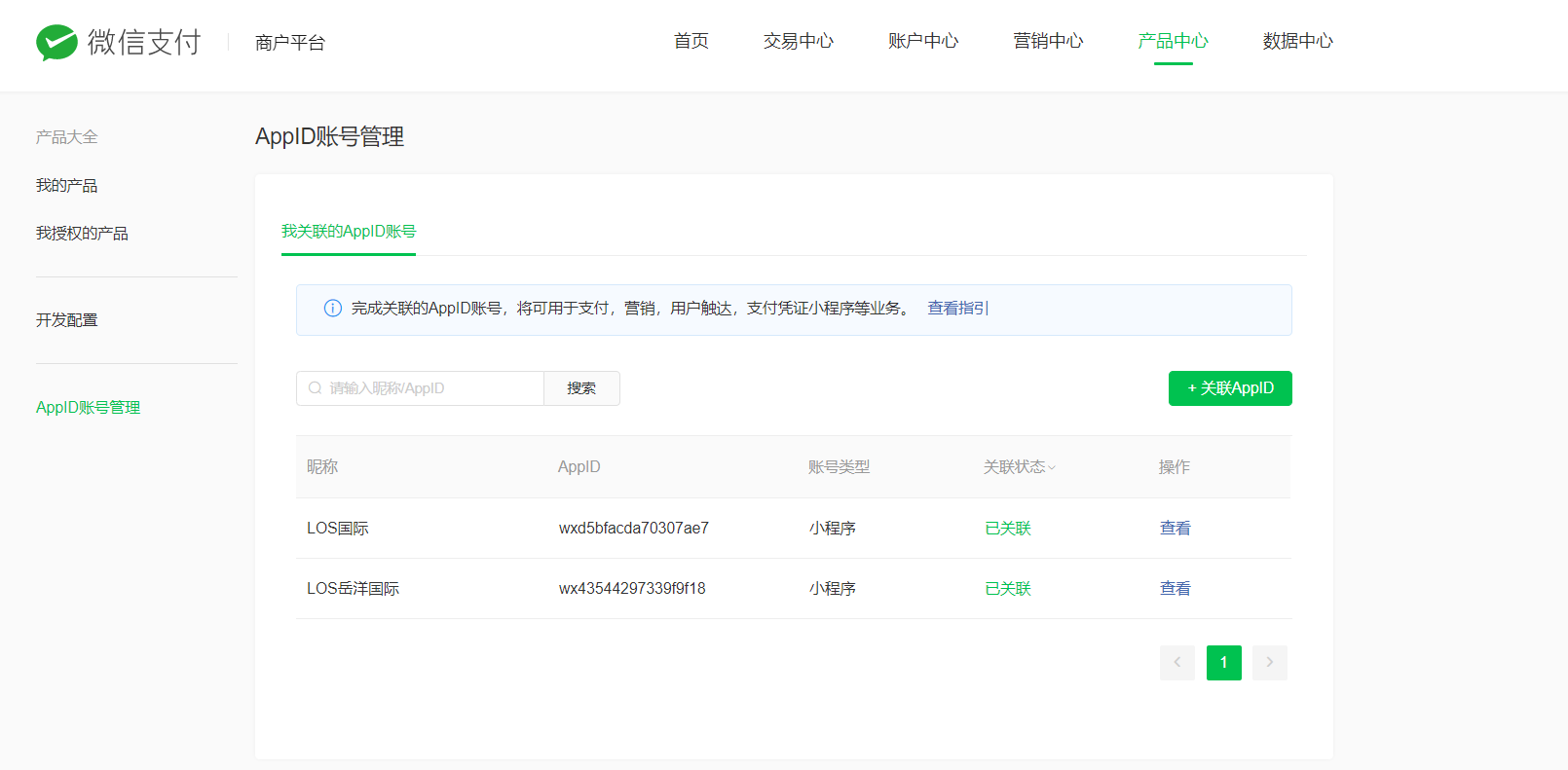
Task: Click 已关联 status in LOS国际 row
Action: pos(1008,529)
